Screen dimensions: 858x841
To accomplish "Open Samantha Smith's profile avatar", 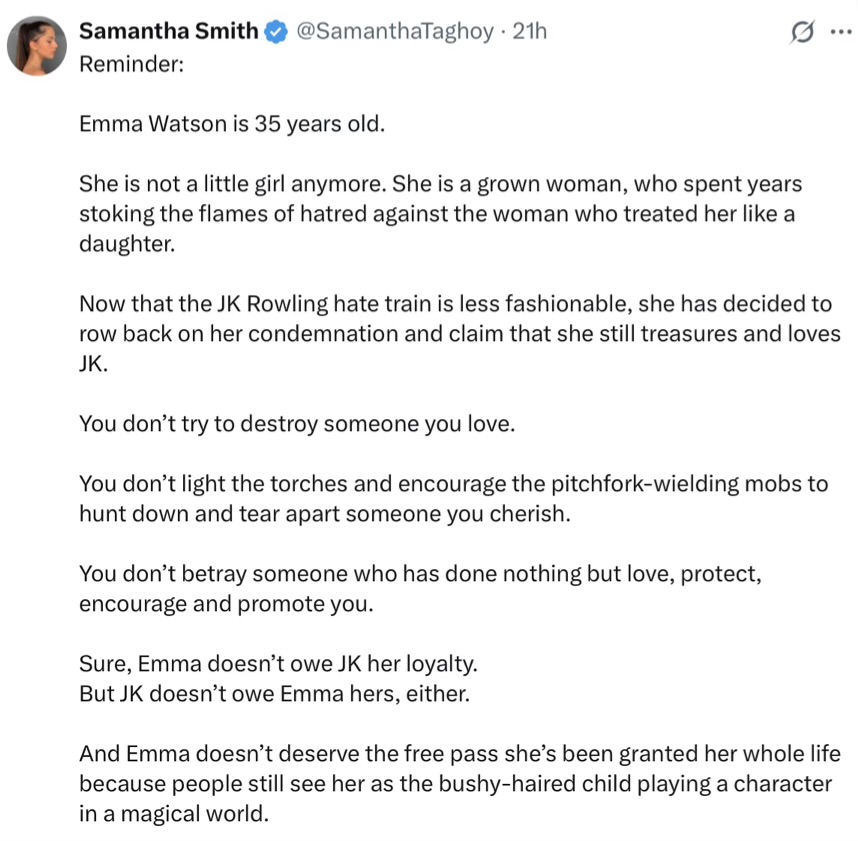I will pyautogui.click(x=37, y=45).
